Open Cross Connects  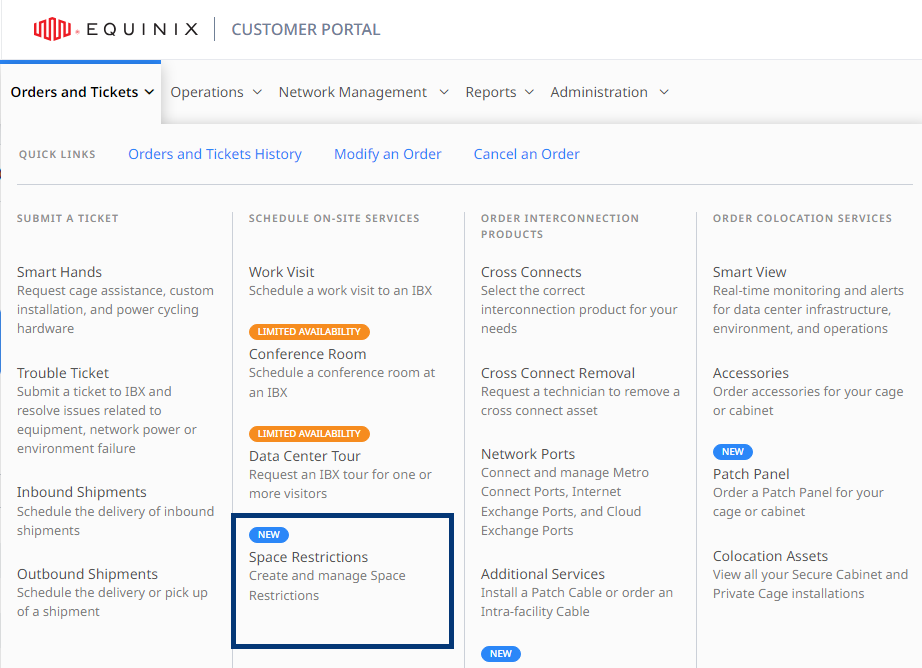(x=531, y=272)
